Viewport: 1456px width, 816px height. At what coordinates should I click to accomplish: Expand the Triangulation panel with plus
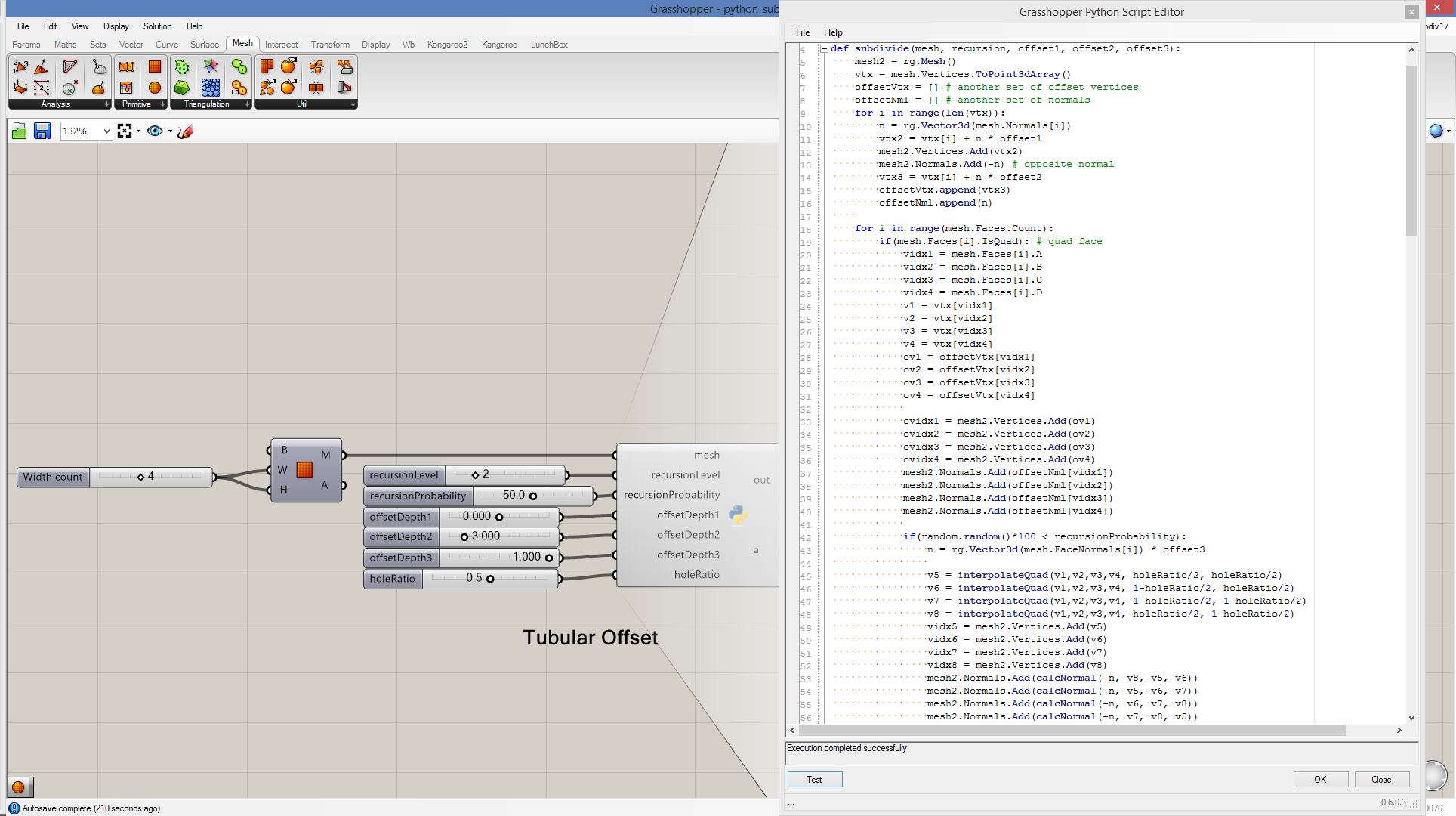(x=247, y=104)
